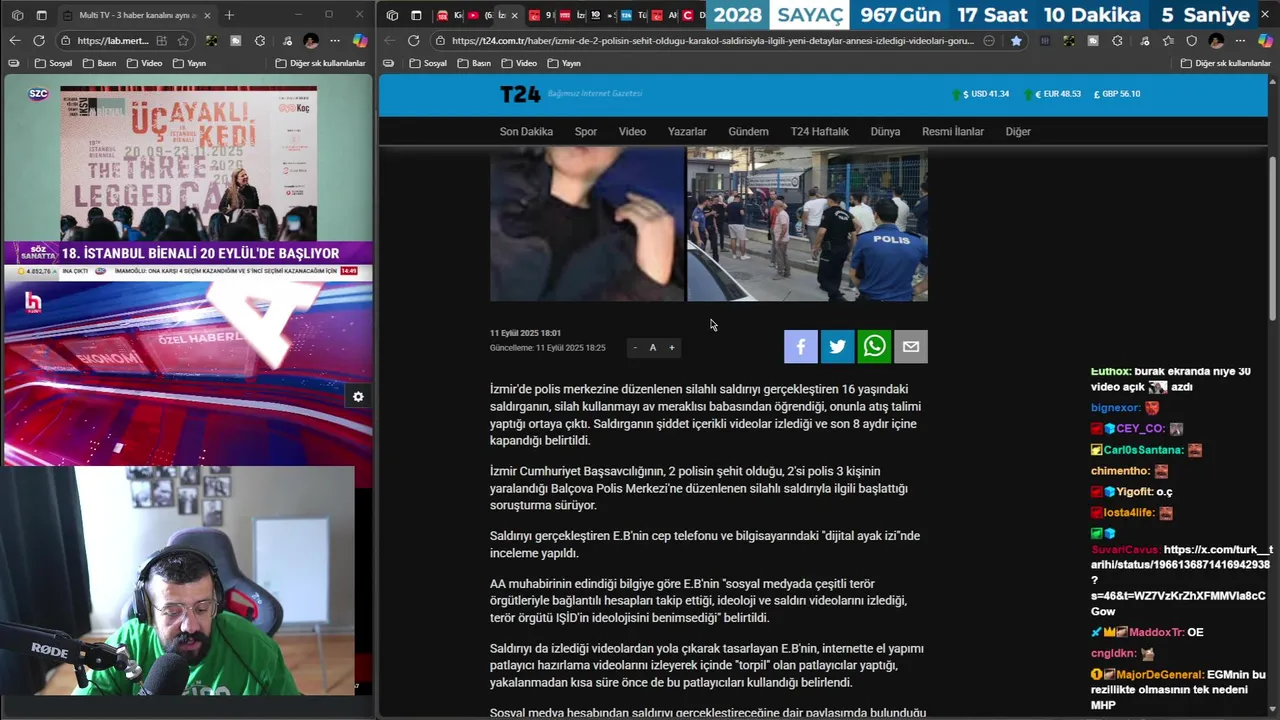Open the MajorDeGeneral chat username
Viewport: 1280px width, 720px height.
click(1160, 675)
